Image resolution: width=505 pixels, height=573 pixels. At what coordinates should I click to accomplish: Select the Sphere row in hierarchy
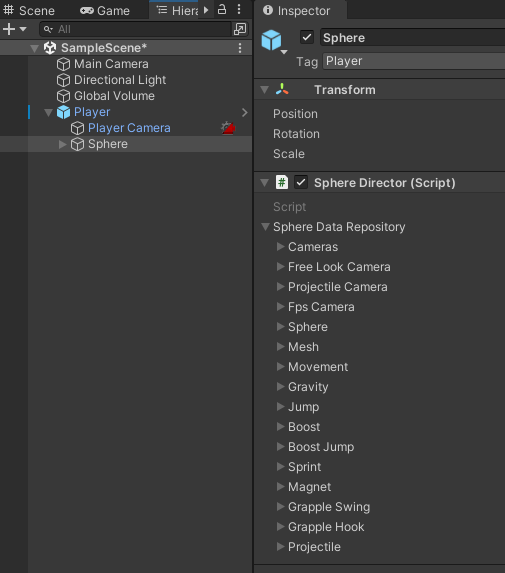tap(126, 144)
